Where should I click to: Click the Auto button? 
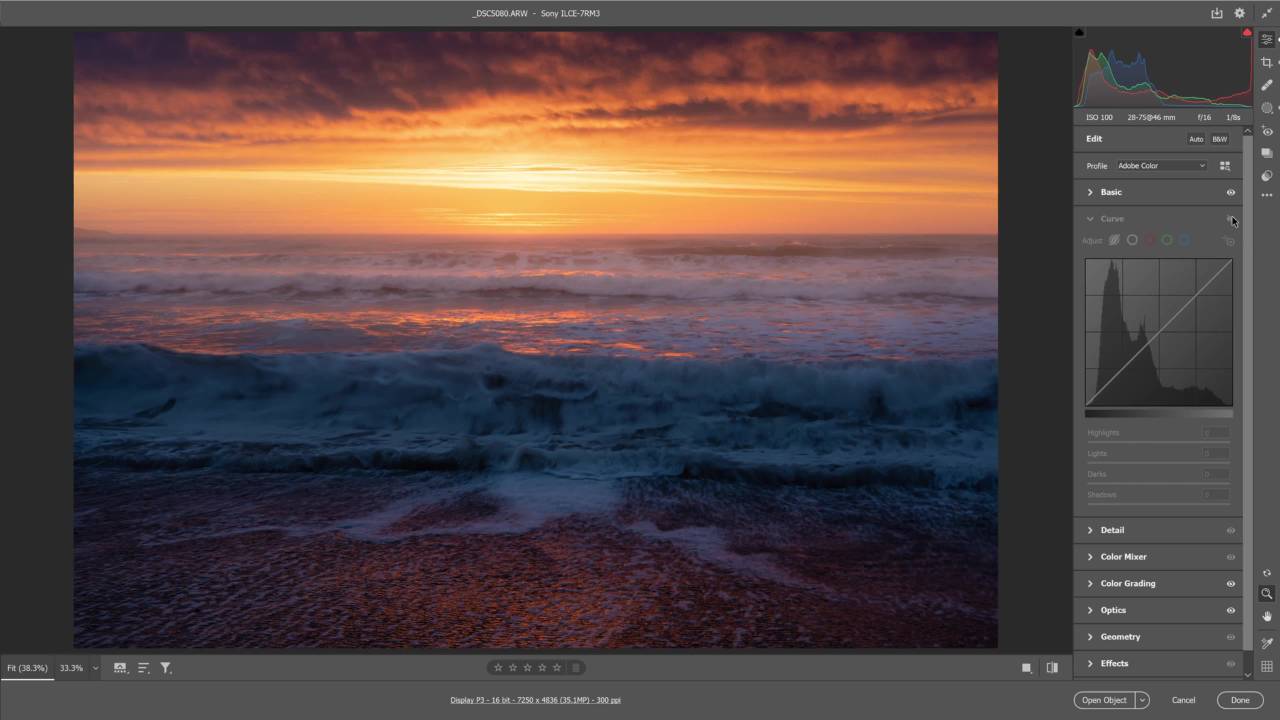tap(1196, 139)
